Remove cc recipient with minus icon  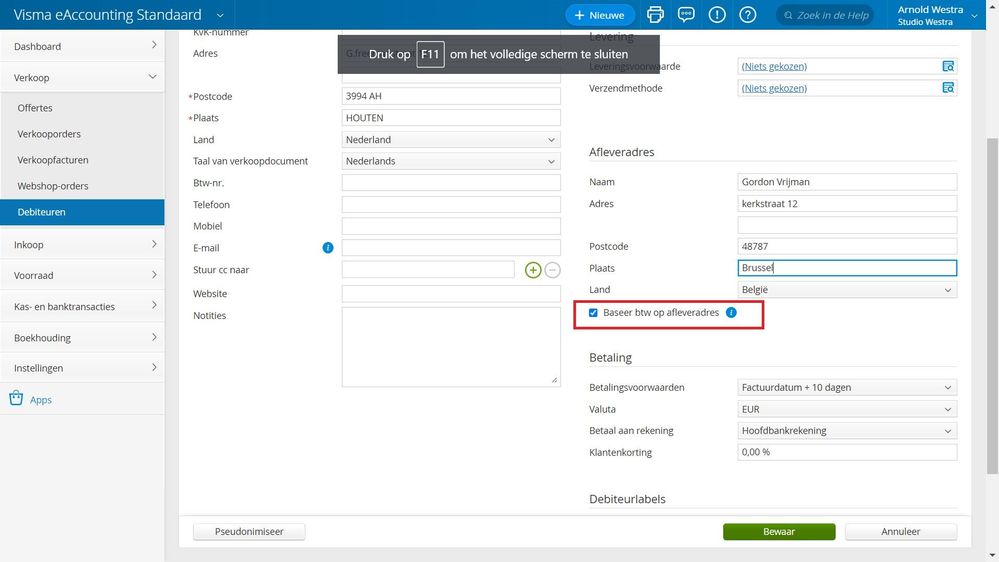552,270
